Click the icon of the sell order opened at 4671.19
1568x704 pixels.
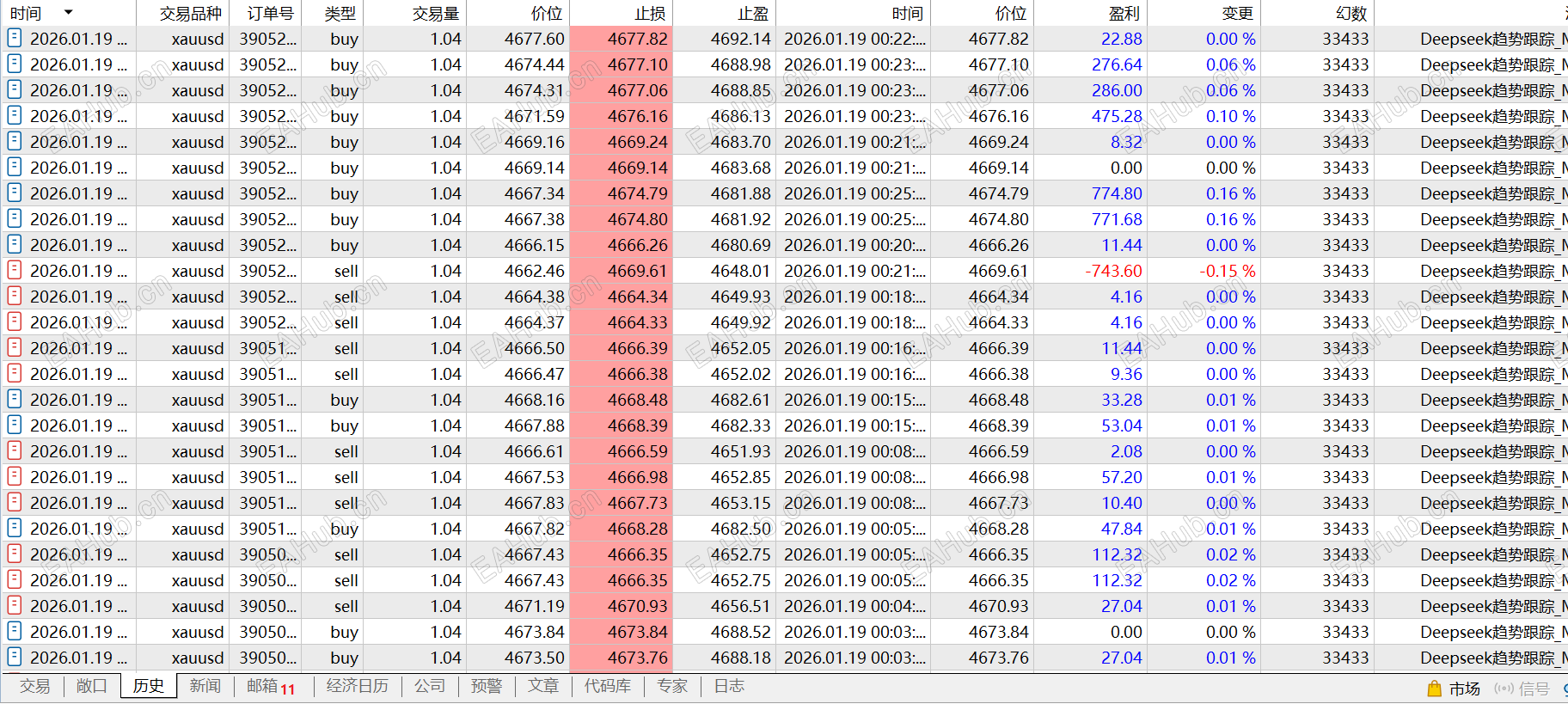pyautogui.click(x=14, y=605)
